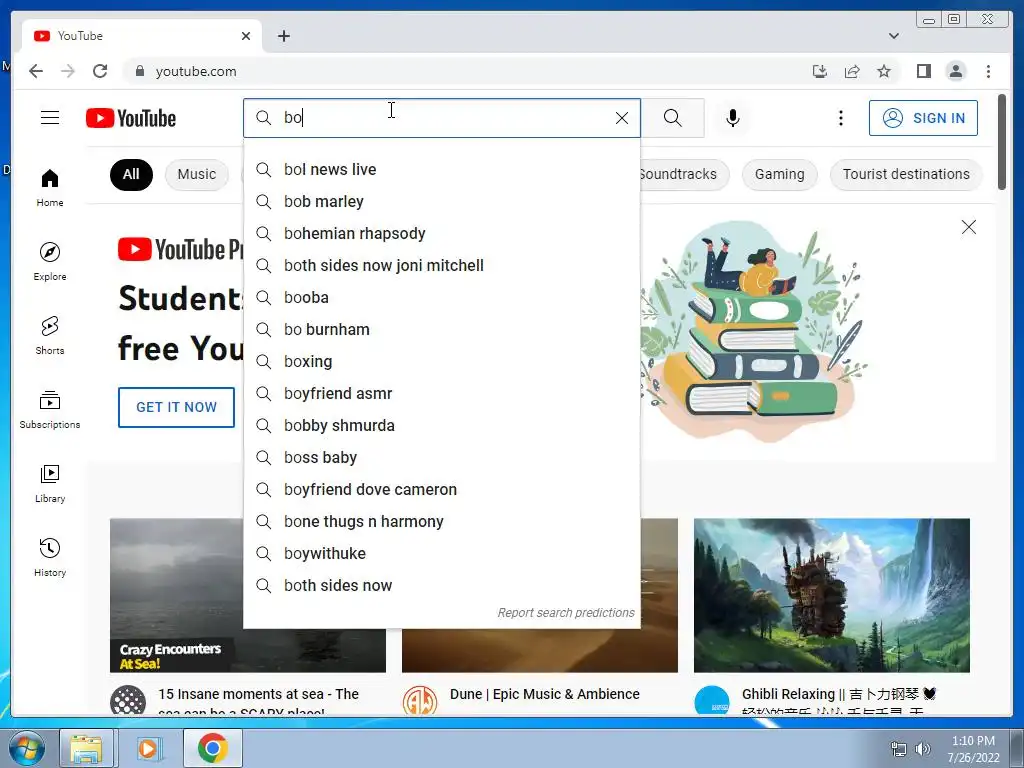The width and height of the screenshot is (1024, 768).
Task: Open Chrome's three-dot menu
Action: click(988, 71)
